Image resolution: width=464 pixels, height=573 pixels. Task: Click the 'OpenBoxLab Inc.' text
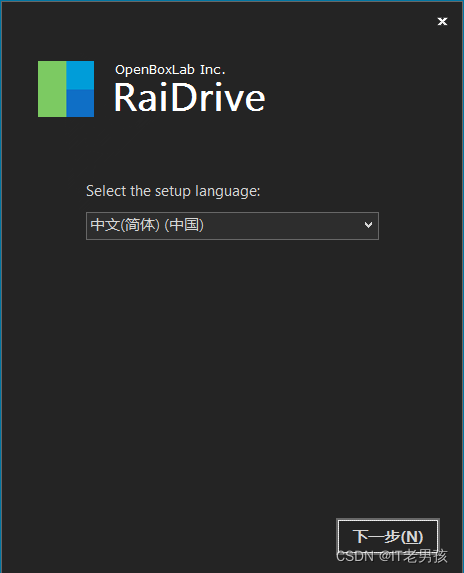(170, 69)
